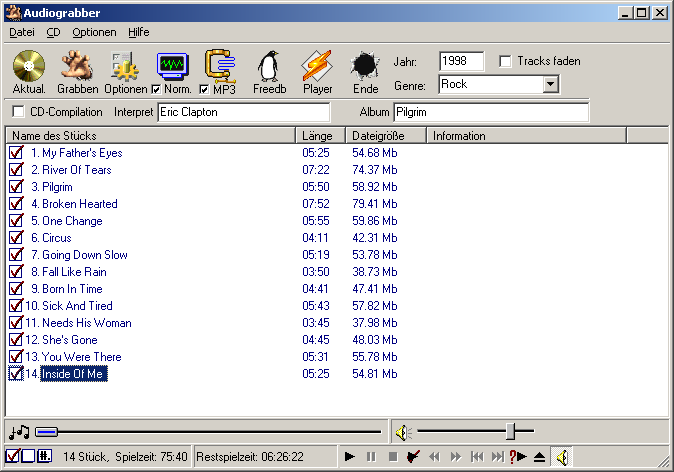
Task: Skip to next track button
Action: pos(497,457)
